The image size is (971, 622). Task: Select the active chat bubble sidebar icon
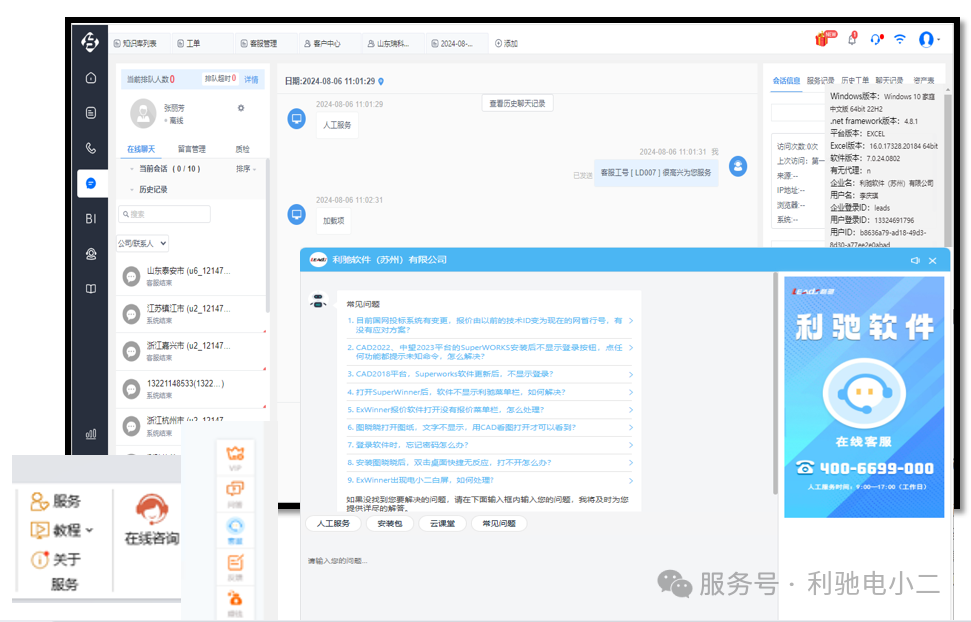[x=91, y=183]
